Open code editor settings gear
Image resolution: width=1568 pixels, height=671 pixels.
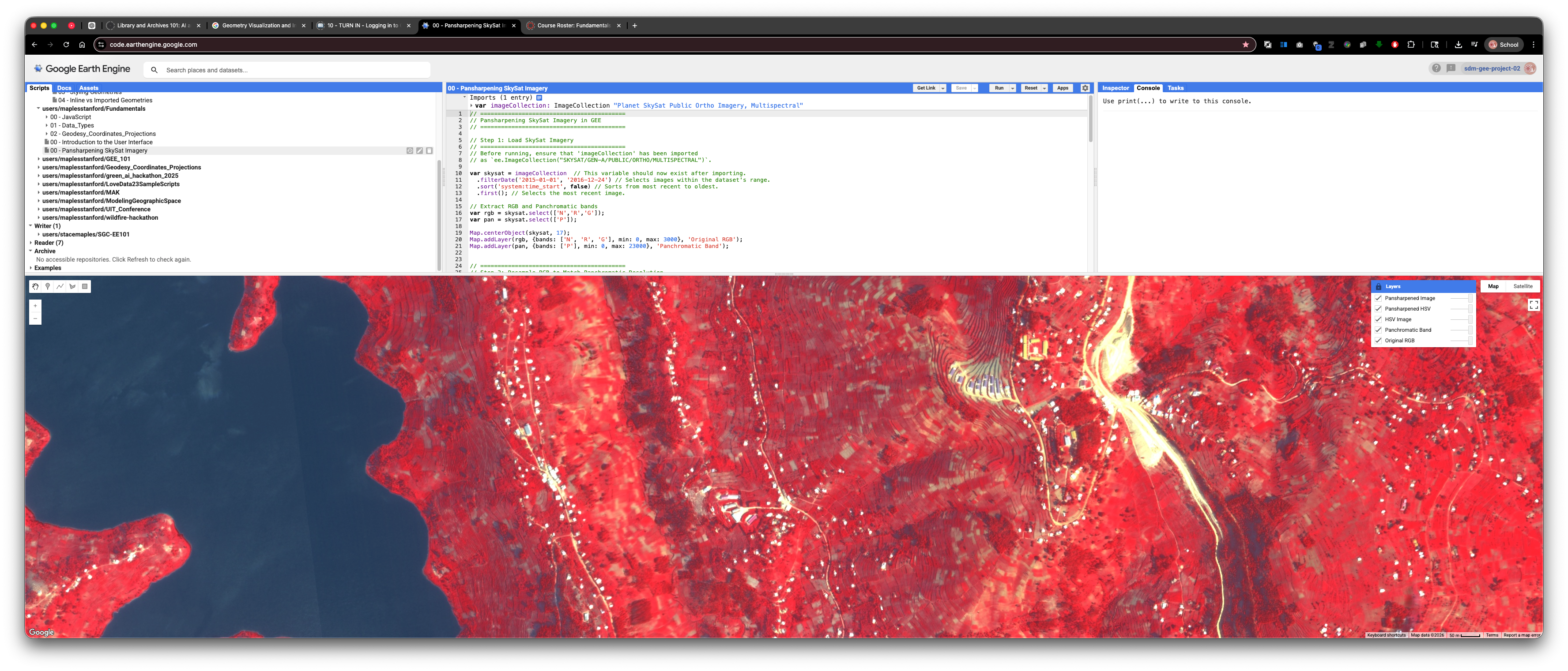coord(1085,88)
